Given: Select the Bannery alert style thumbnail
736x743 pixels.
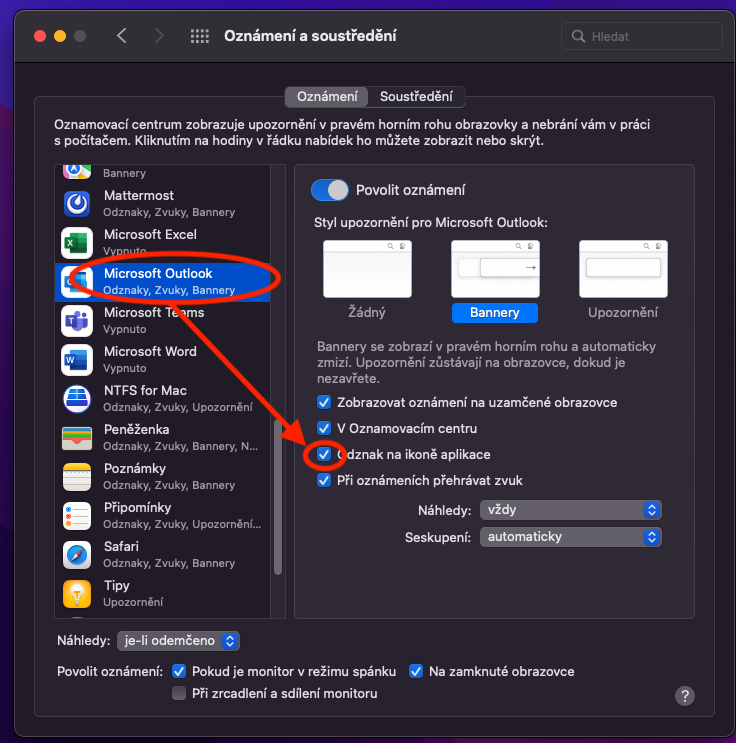Looking at the screenshot, I should point(495,269).
